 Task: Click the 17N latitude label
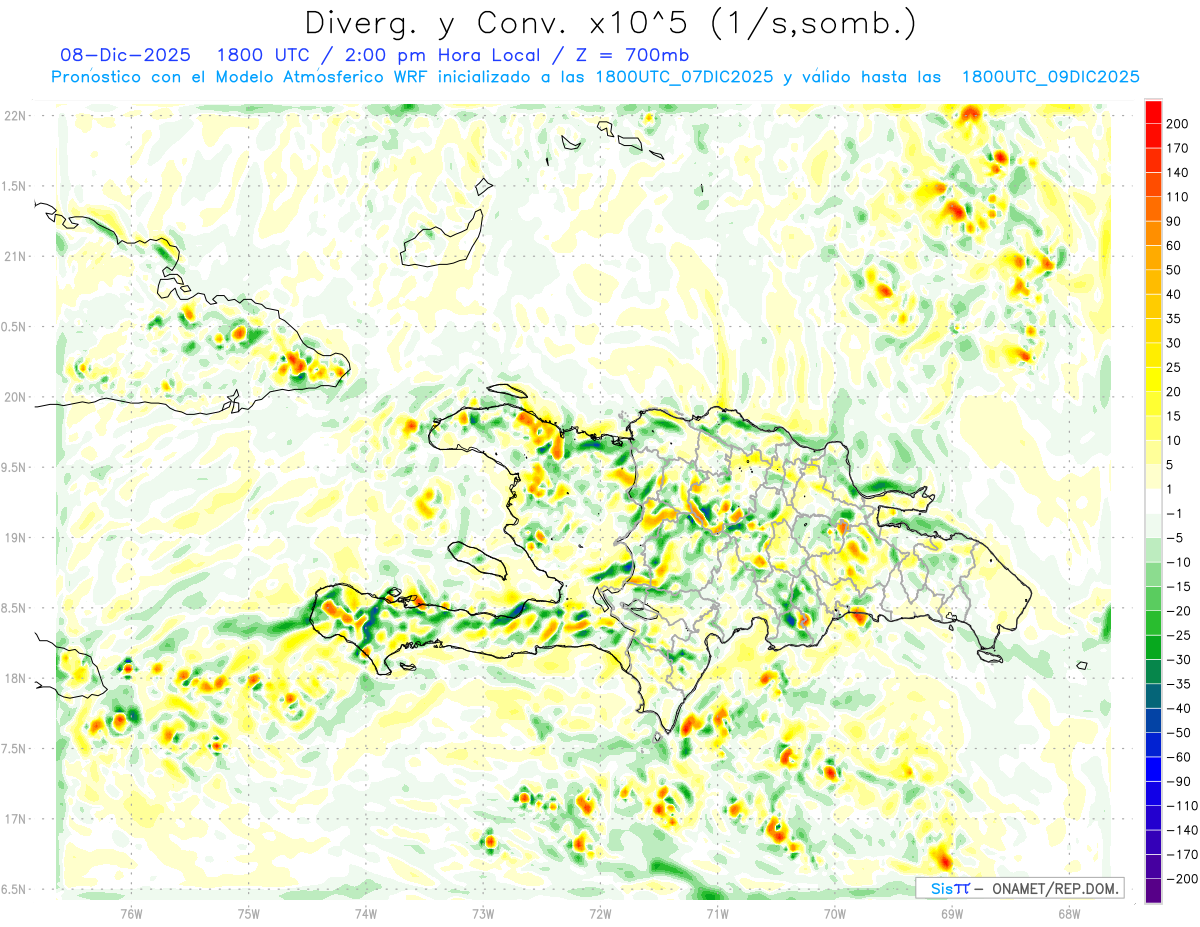tap(14, 819)
